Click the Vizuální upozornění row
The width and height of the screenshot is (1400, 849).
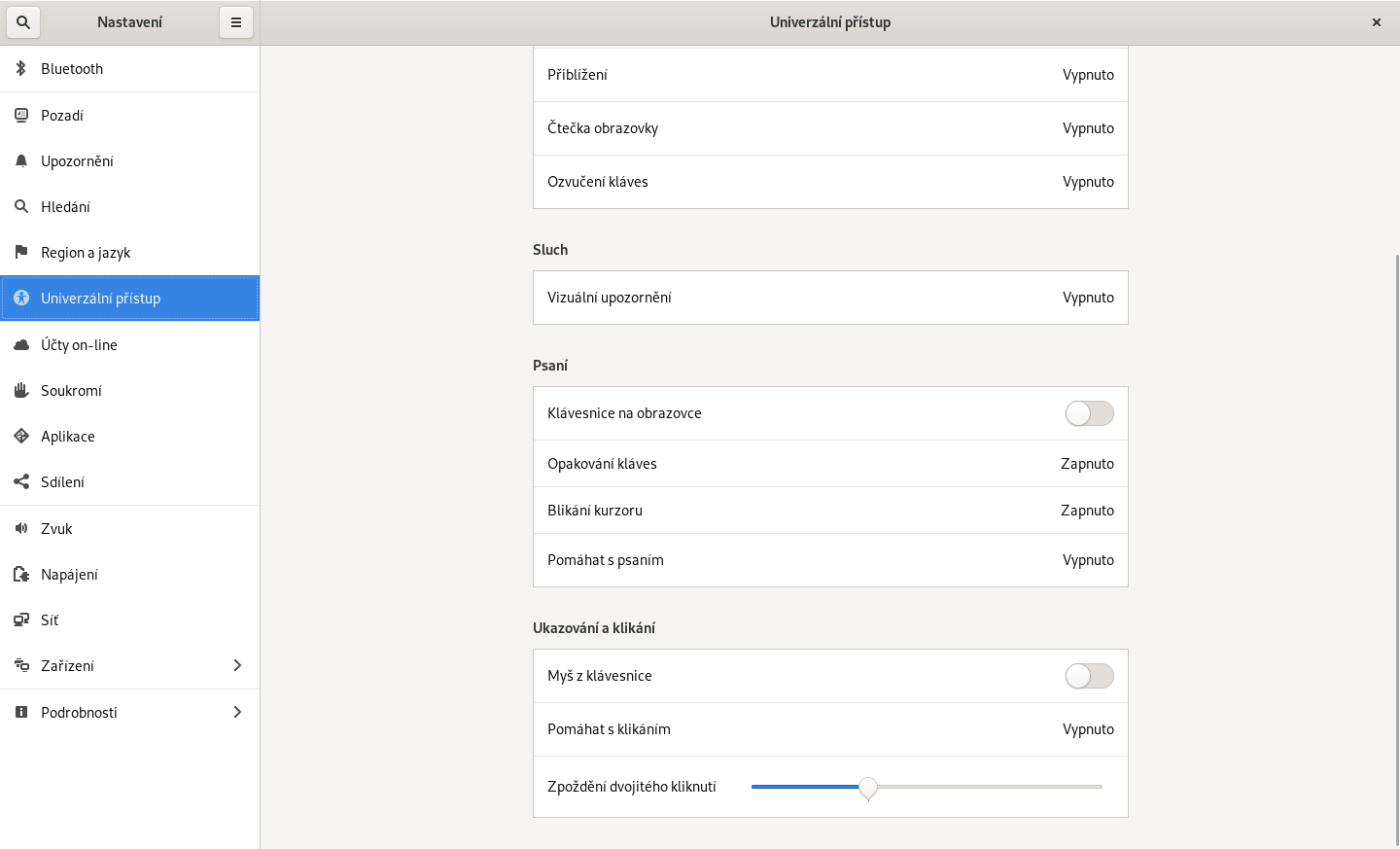pyautogui.click(x=830, y=298)
